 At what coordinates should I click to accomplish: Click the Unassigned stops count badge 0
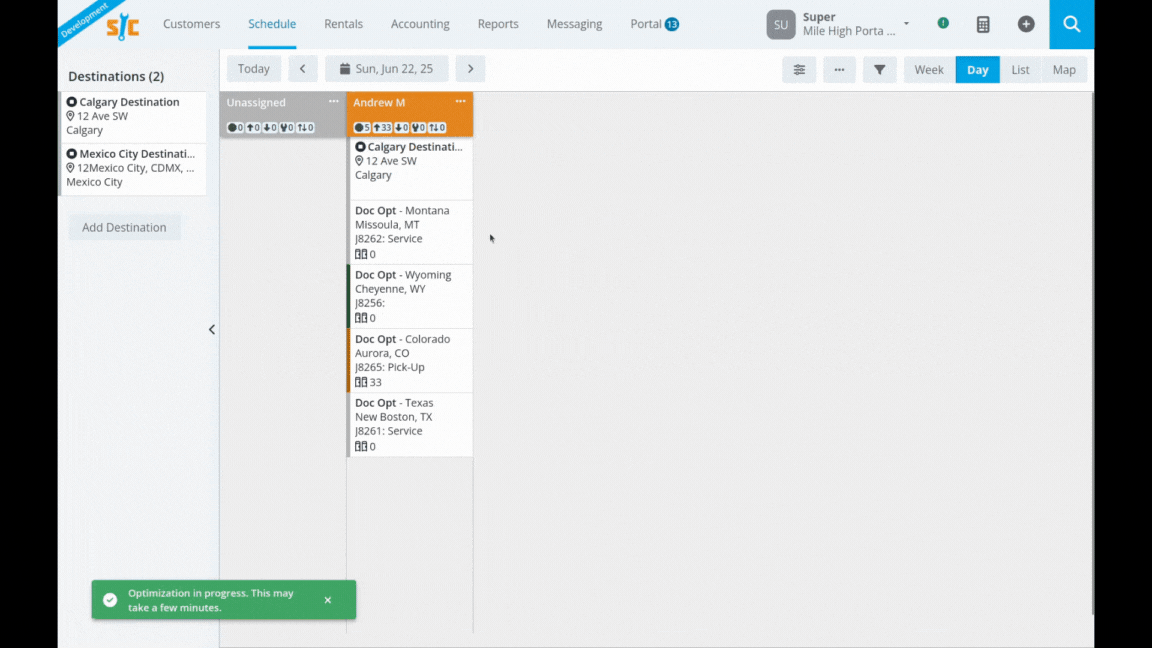coord(235,127)
